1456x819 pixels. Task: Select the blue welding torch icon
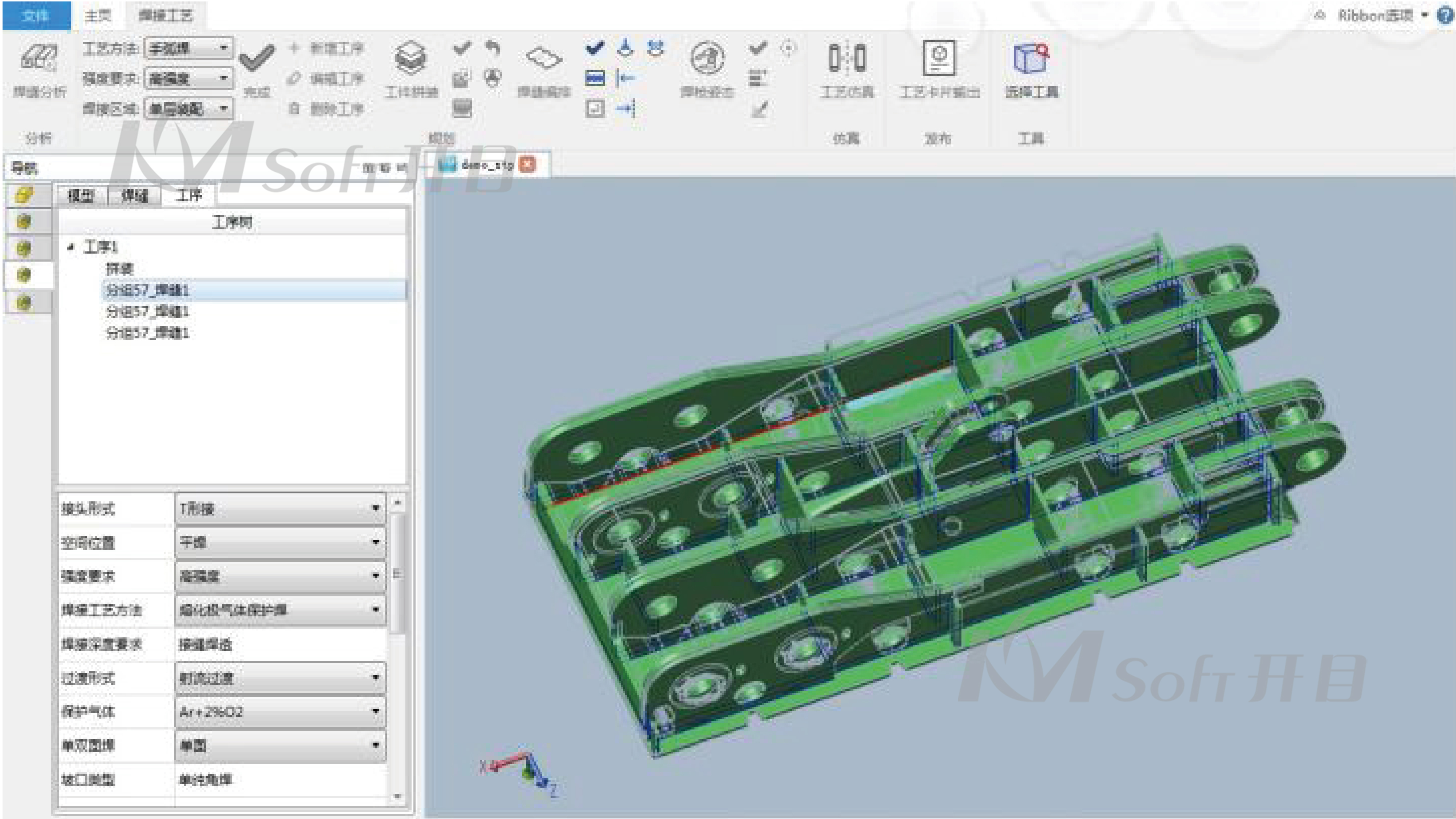pos(625,48)
